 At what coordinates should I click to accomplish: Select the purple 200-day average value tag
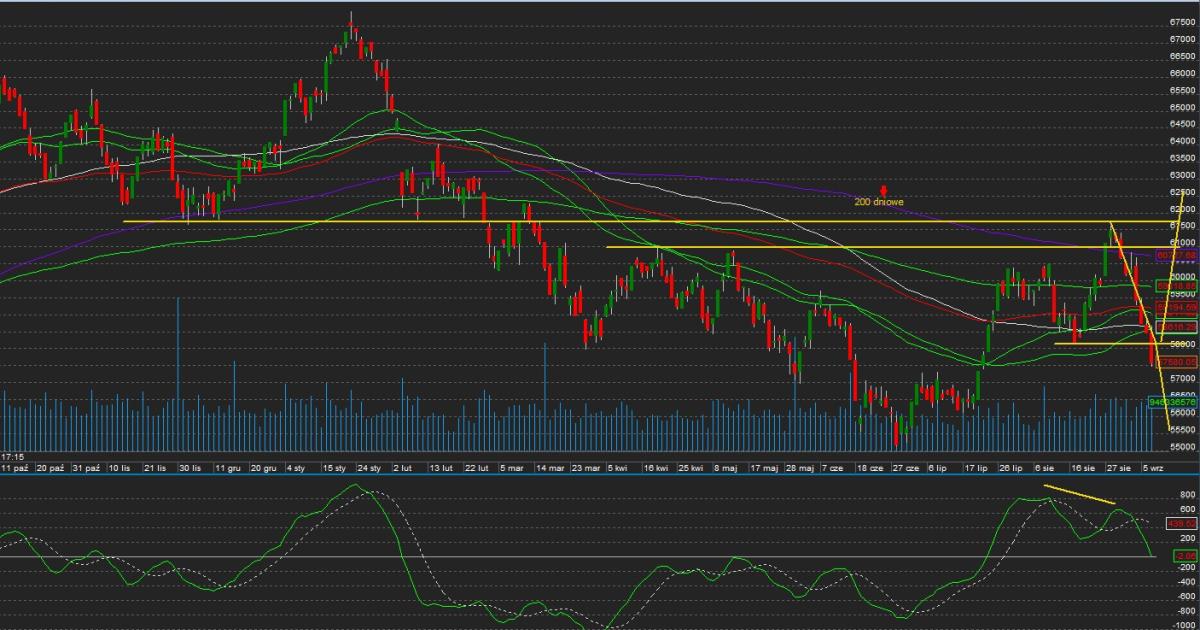click(x=1176, y=256)
